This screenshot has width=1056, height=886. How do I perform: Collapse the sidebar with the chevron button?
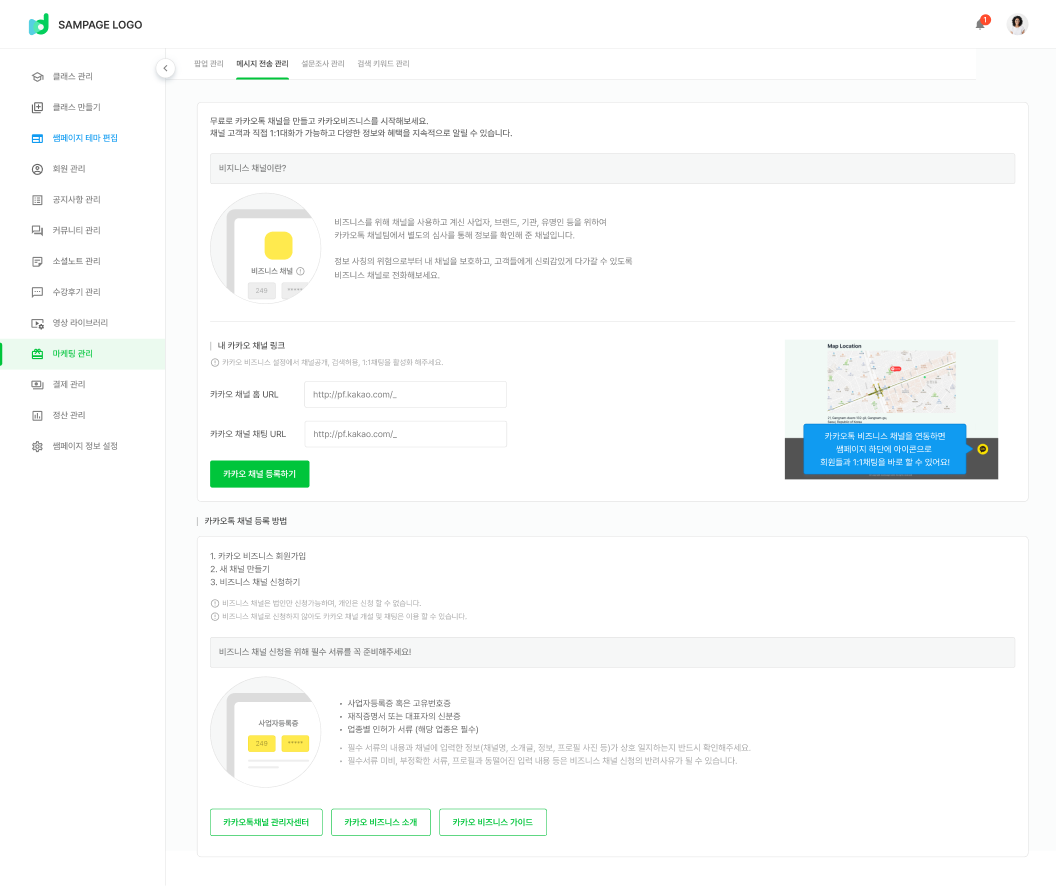[x=166, y=68]
